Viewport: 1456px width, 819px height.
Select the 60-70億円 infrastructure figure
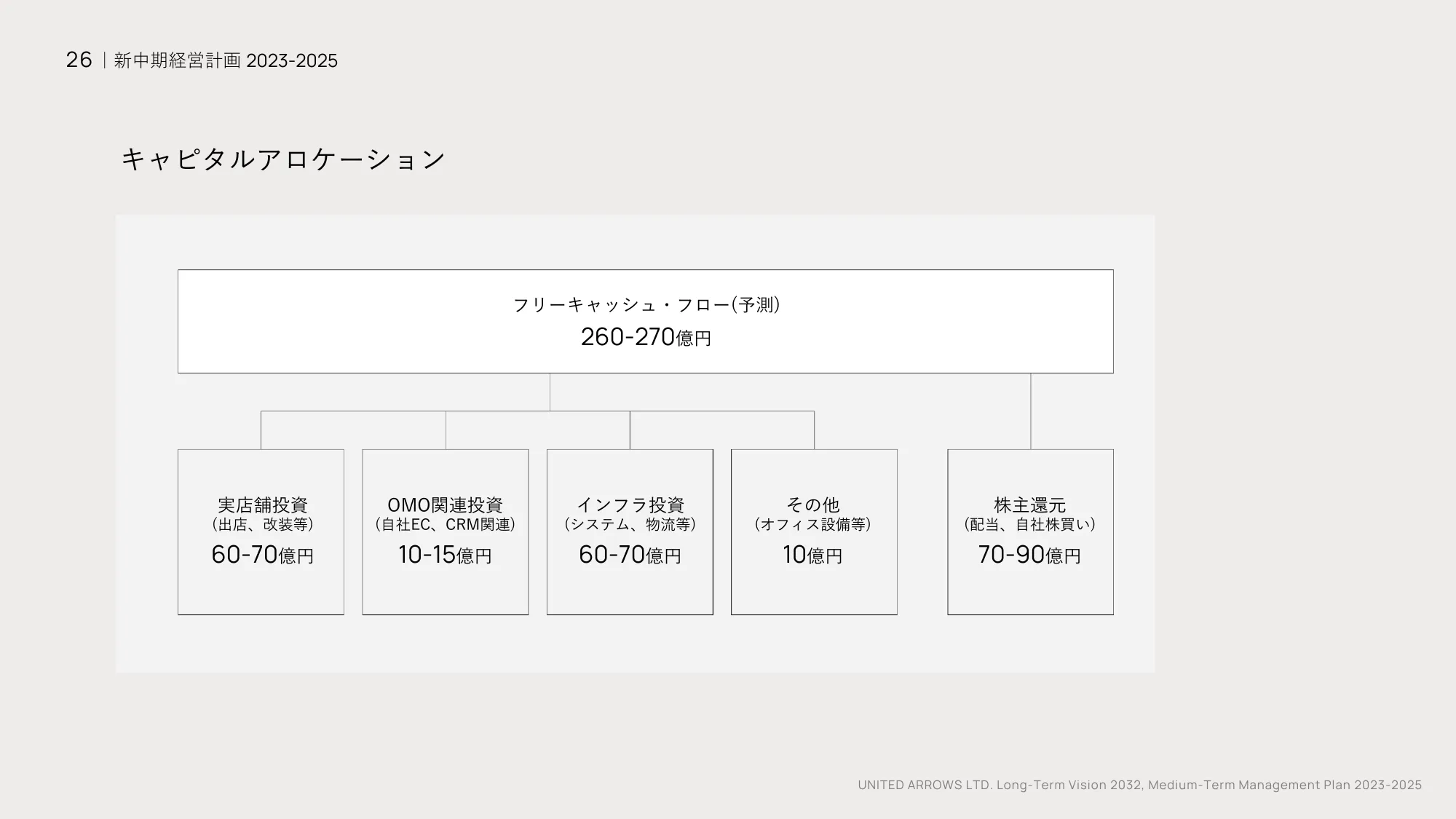click(x=630, y=555)
